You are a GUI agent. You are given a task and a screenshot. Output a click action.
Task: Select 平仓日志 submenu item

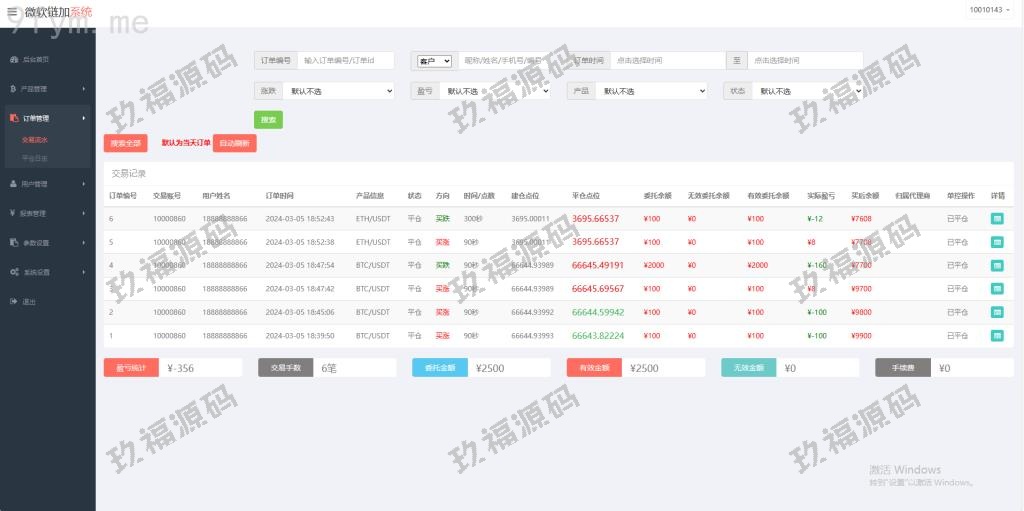point(35,158)
